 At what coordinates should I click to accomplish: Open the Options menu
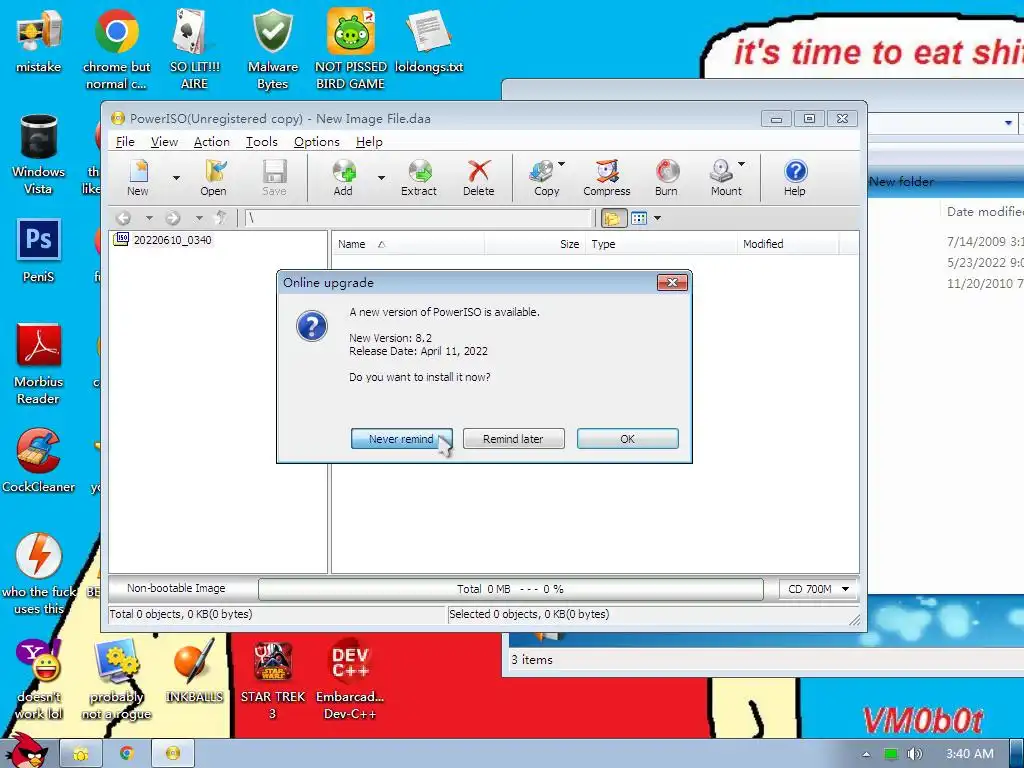(x=317, y=142)
